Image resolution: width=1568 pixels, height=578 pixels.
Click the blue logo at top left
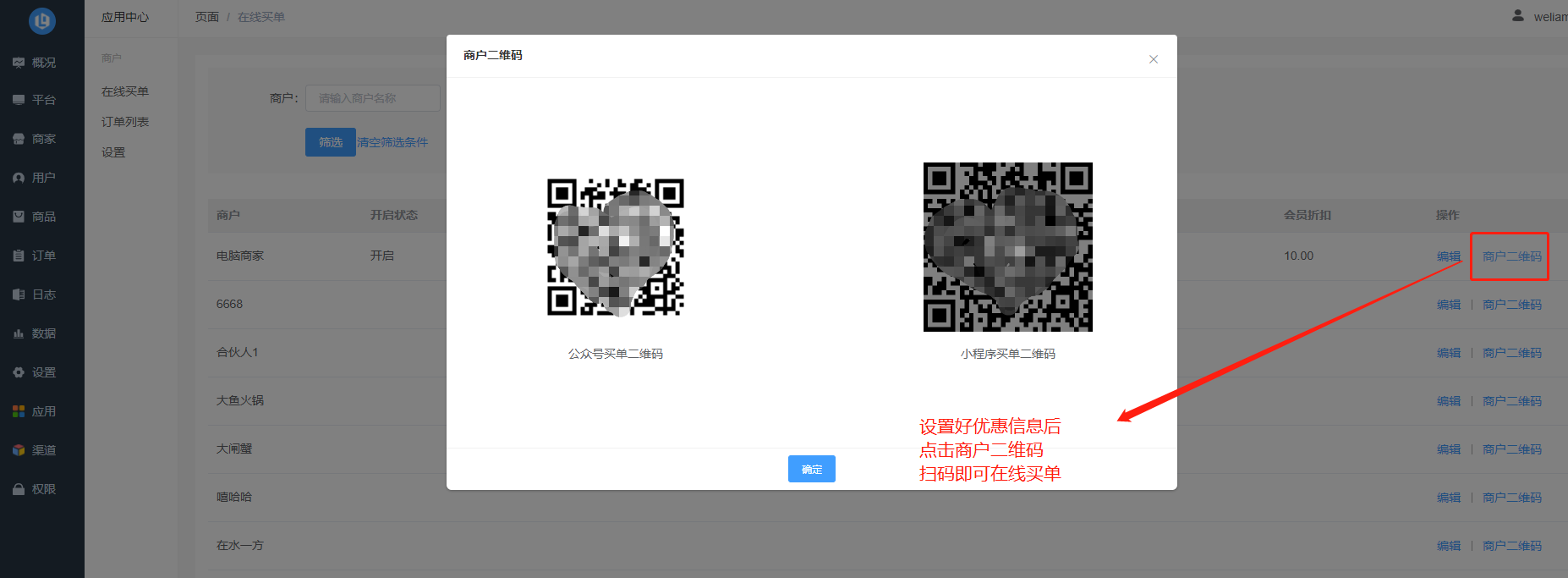click(x=42, y=20)
